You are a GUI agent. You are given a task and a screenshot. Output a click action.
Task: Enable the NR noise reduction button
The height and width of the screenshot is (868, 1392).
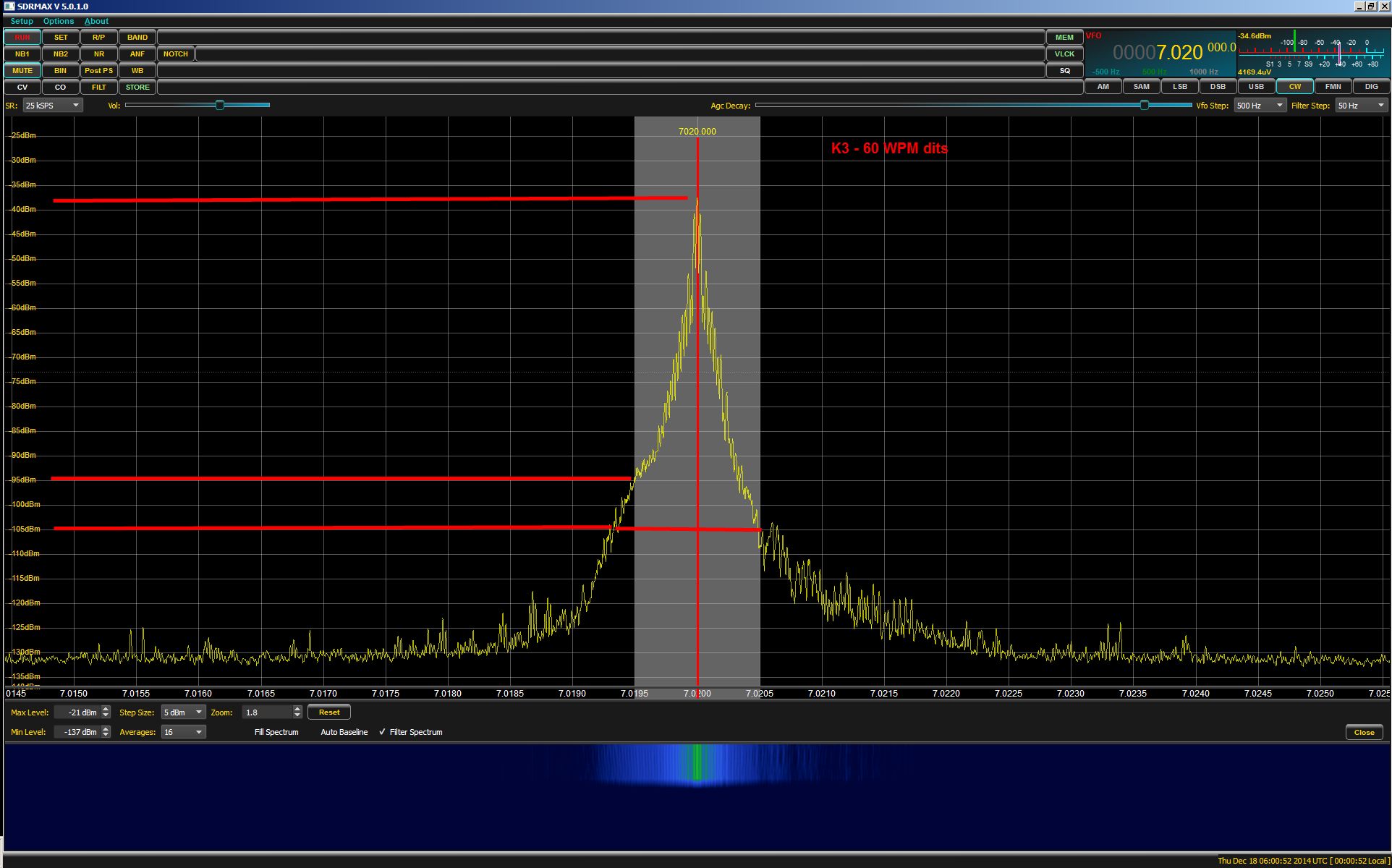(99, 54)
